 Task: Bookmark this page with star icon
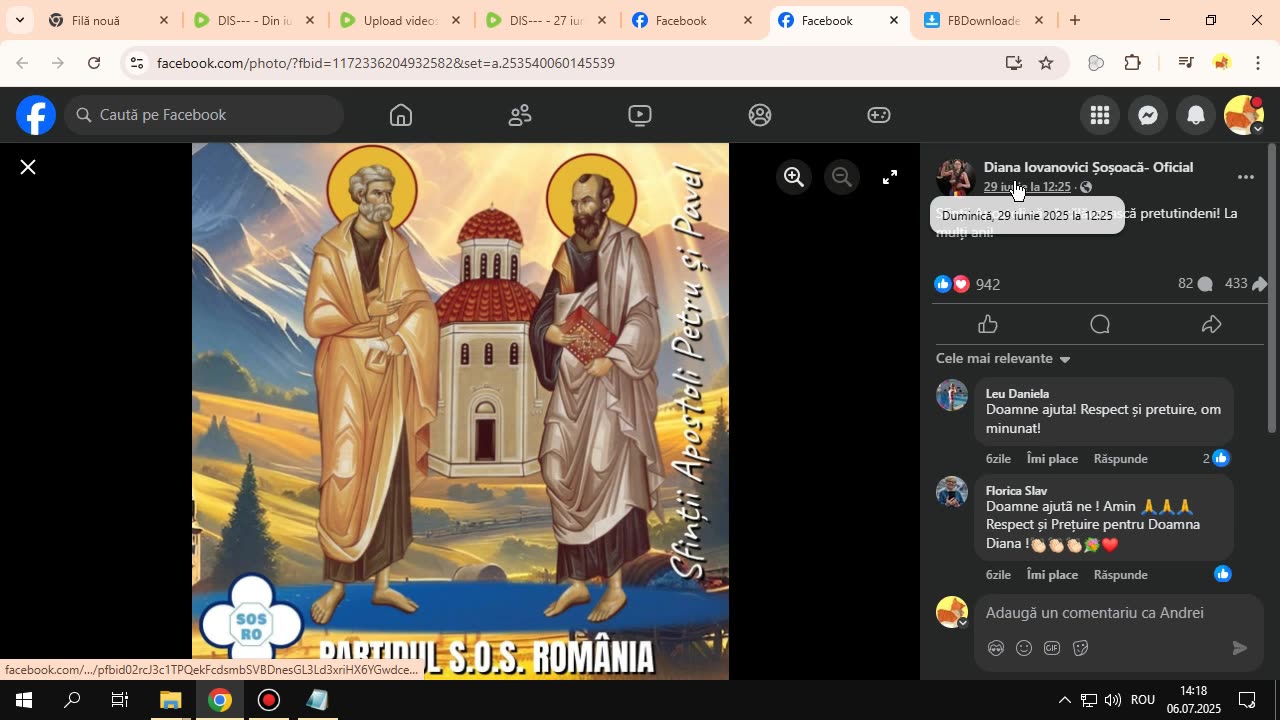pos(1046,63)
